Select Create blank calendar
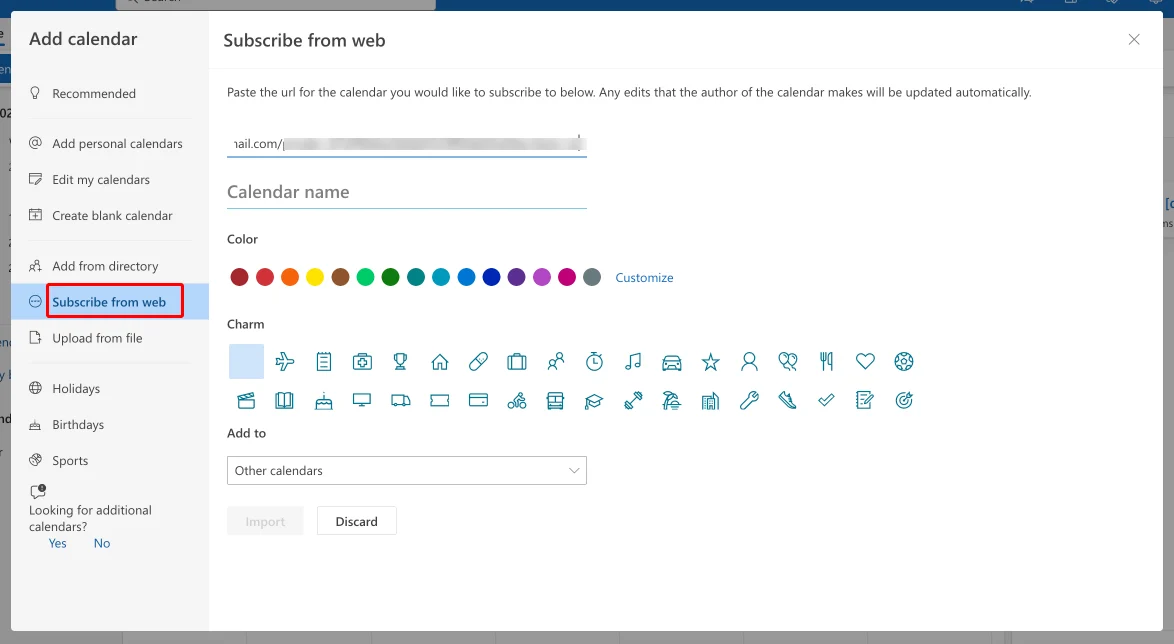 tap(110, 216)
